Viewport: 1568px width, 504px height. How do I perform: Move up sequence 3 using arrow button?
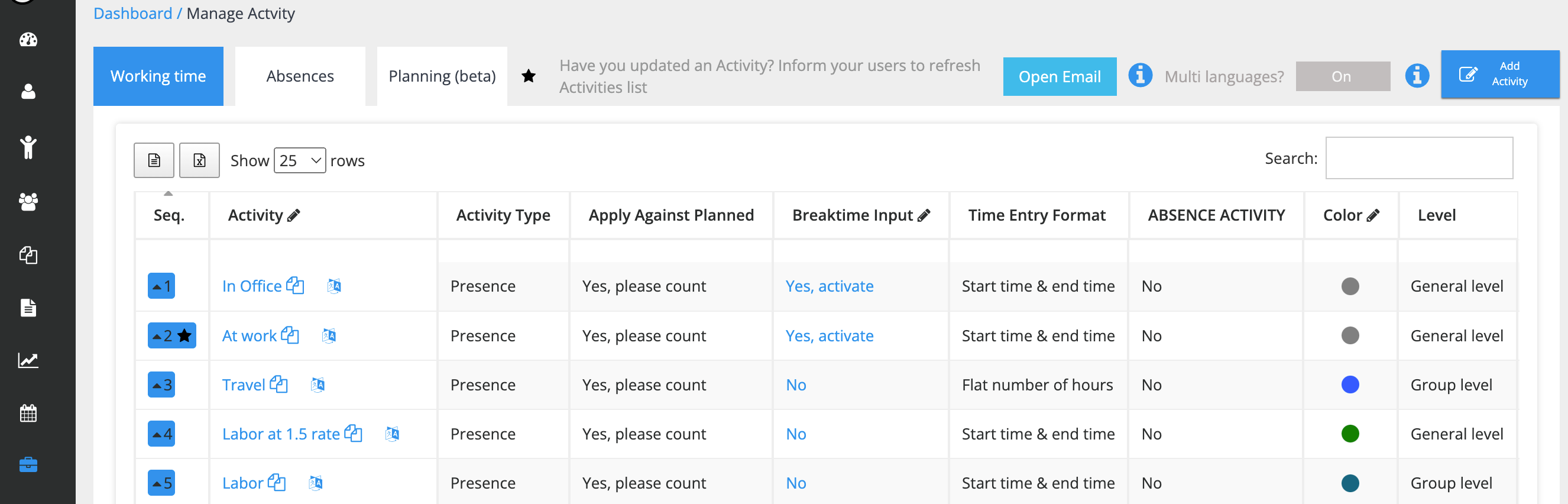pos(161,385)
